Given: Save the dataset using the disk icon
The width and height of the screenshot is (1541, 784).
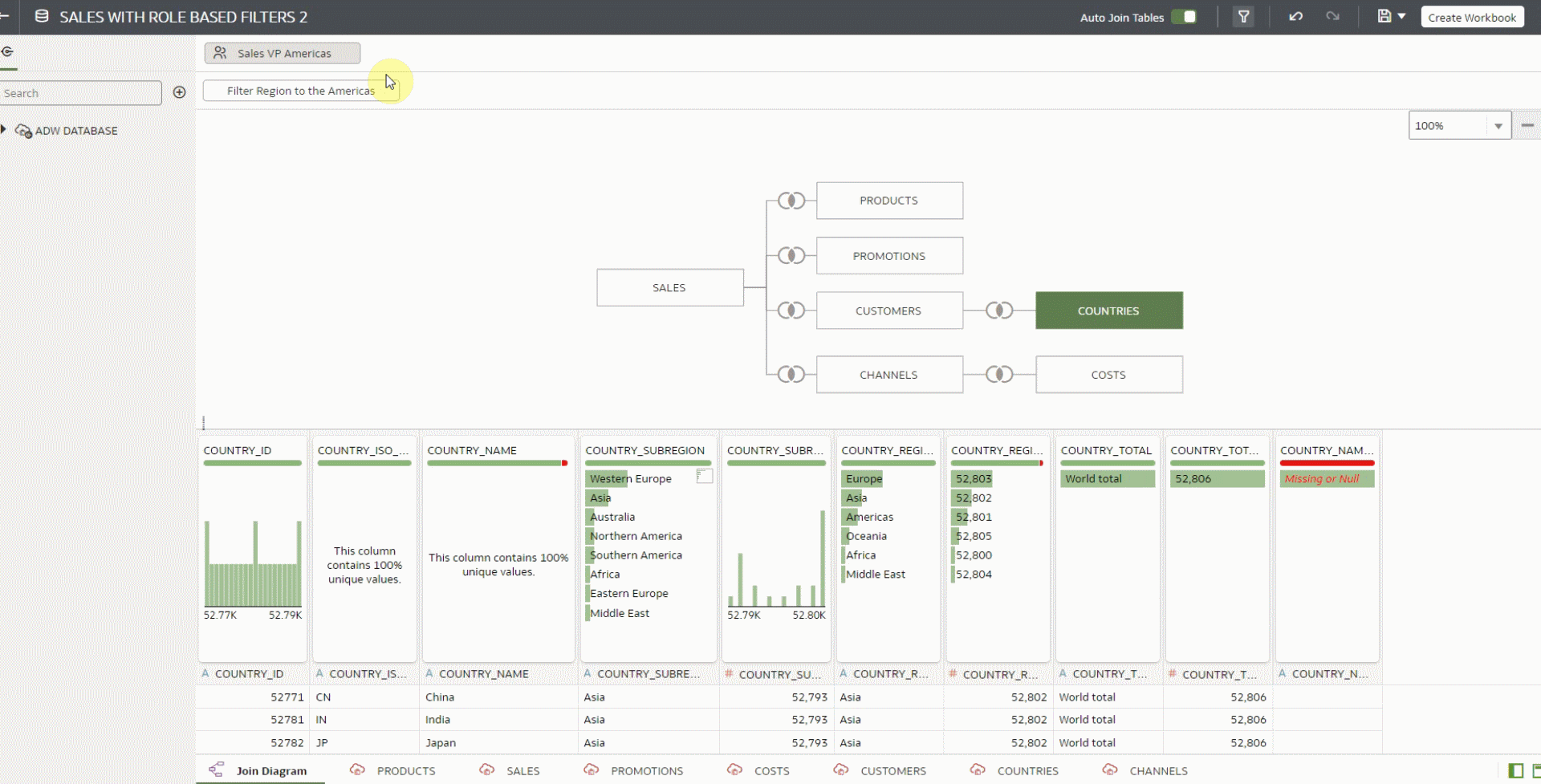Looking at the screenshot, I should click(1384, 16).
